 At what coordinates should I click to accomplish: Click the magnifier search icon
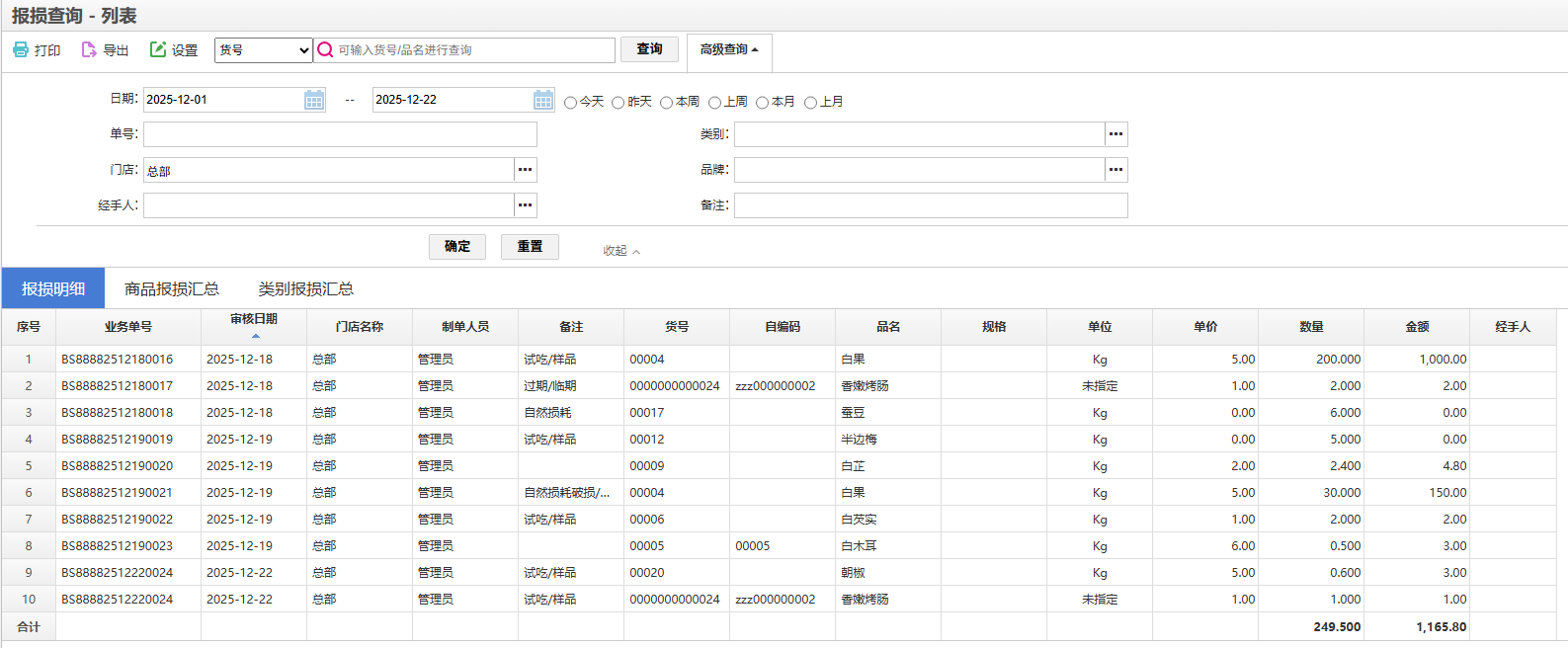coord(325,49)
